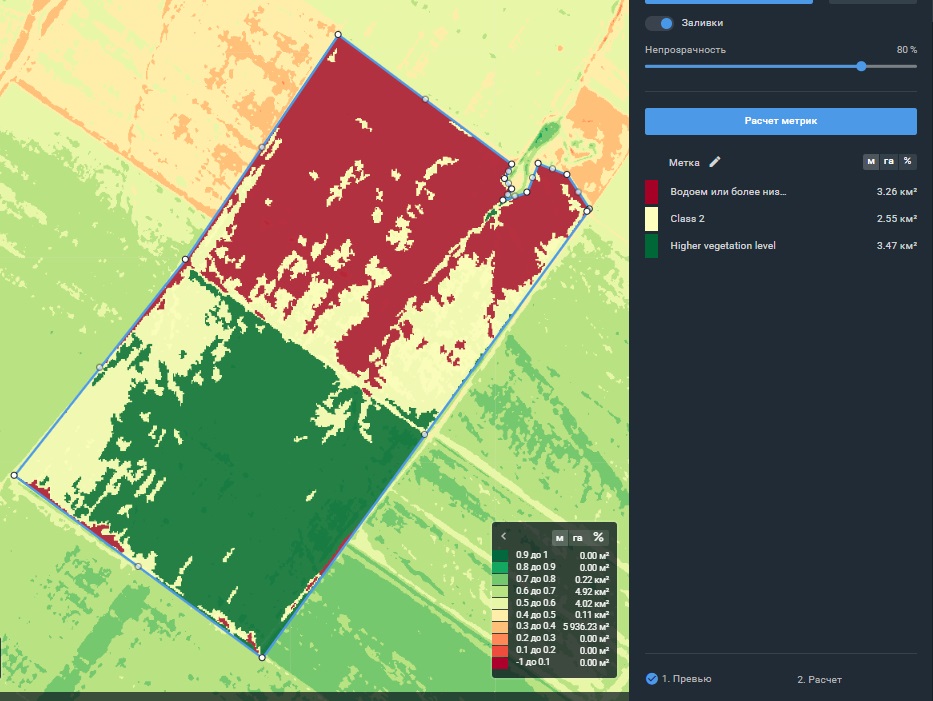Go to the 2. Расчет step
933x701 pixels.
[x=819, y=679]
